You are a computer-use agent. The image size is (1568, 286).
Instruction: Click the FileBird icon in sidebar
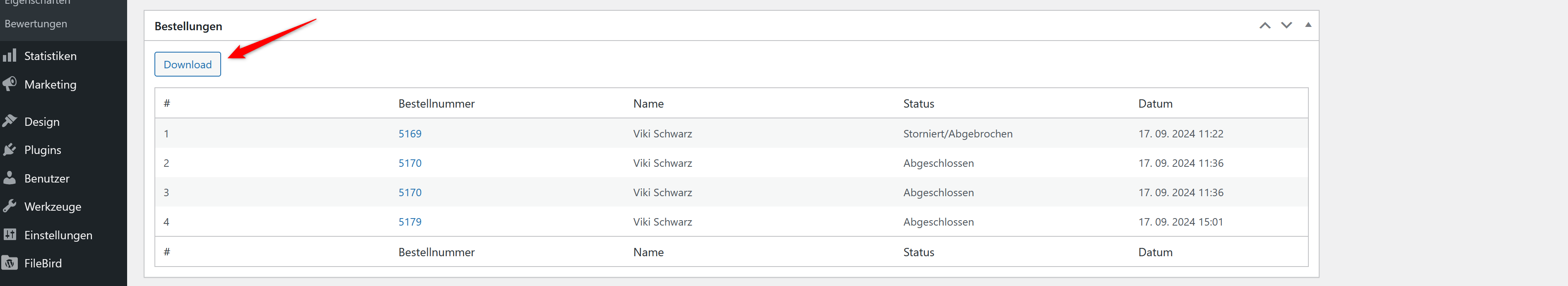pyautogui.click(x=10, y=264)
